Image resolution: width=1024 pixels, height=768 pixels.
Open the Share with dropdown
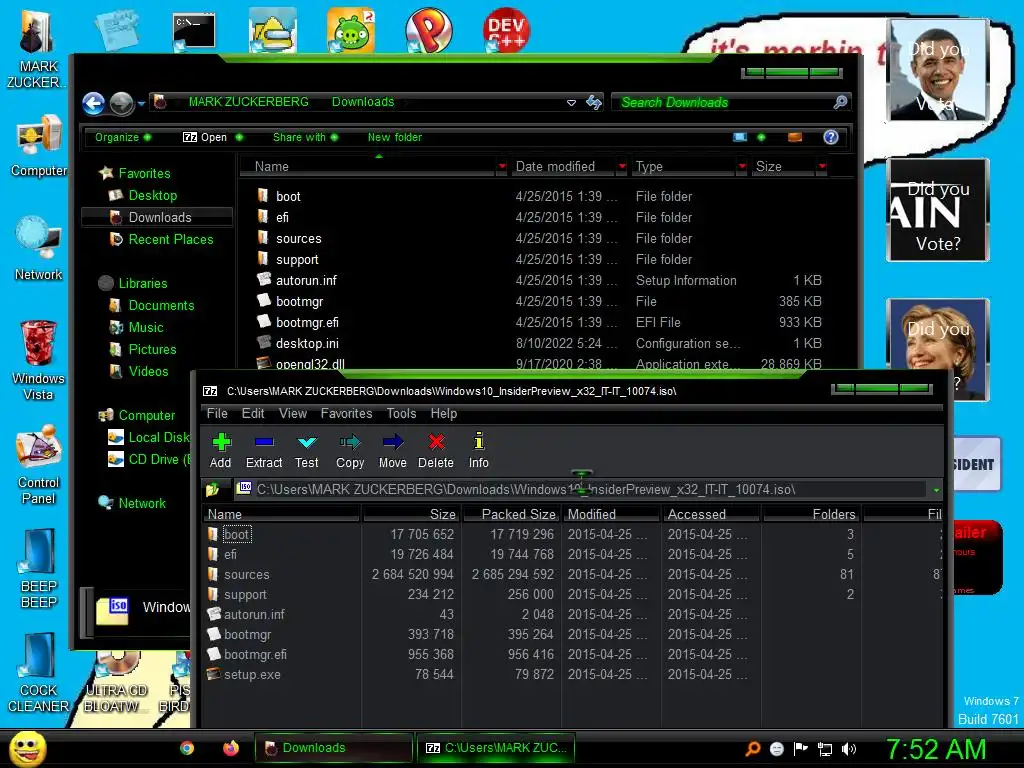305,137
